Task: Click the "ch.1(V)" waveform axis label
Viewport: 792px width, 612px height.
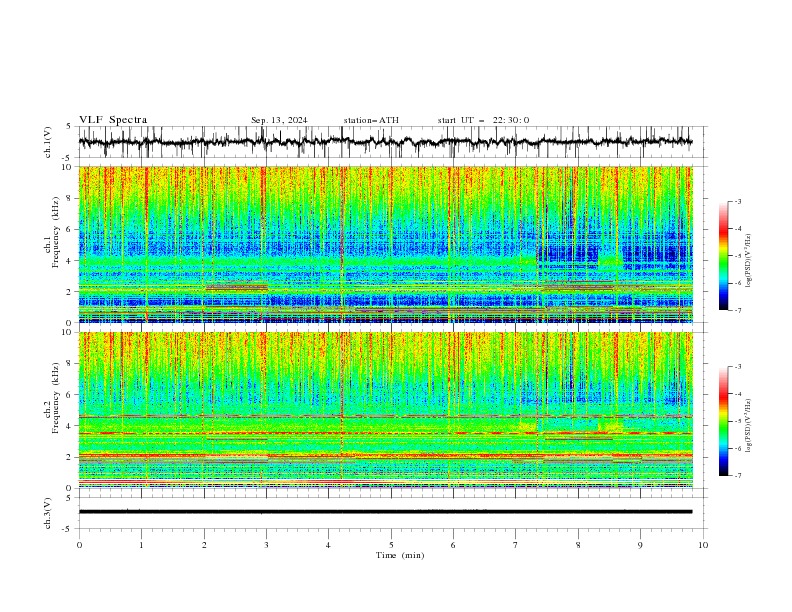Action: click(x=48, y=142)
